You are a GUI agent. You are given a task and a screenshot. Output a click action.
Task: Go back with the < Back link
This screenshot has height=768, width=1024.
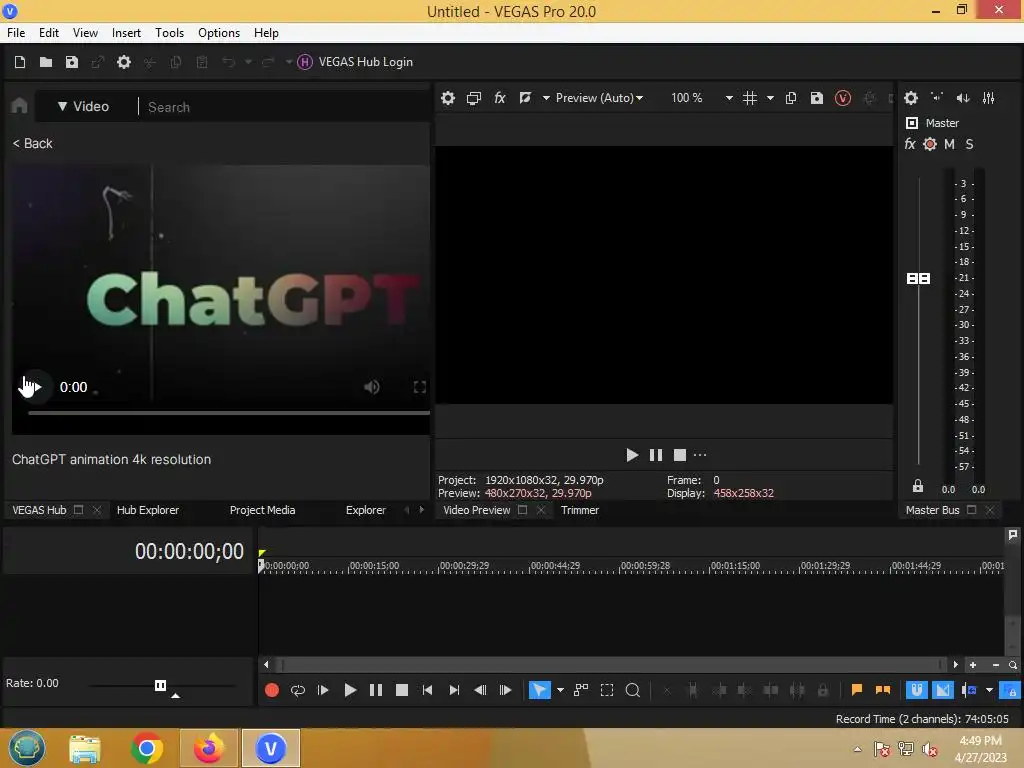33,144
